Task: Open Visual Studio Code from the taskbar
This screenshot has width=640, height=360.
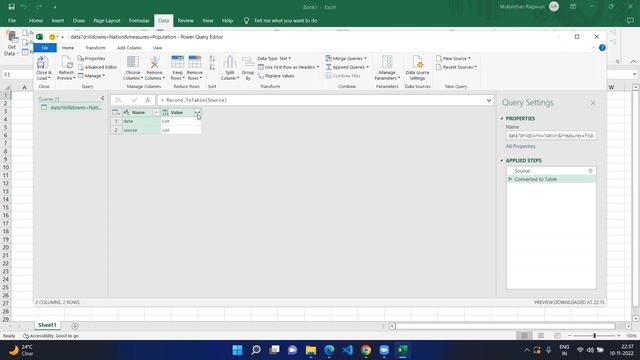Action: [347, 350]
